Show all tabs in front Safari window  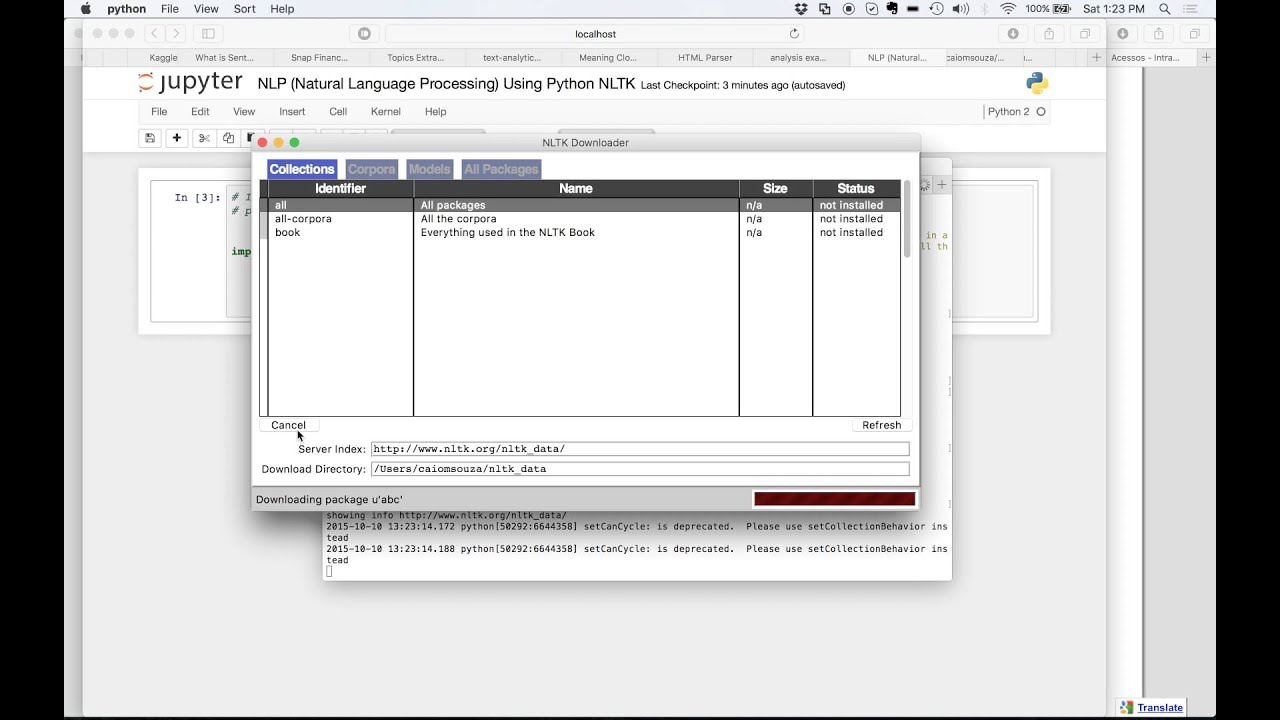1085,34
